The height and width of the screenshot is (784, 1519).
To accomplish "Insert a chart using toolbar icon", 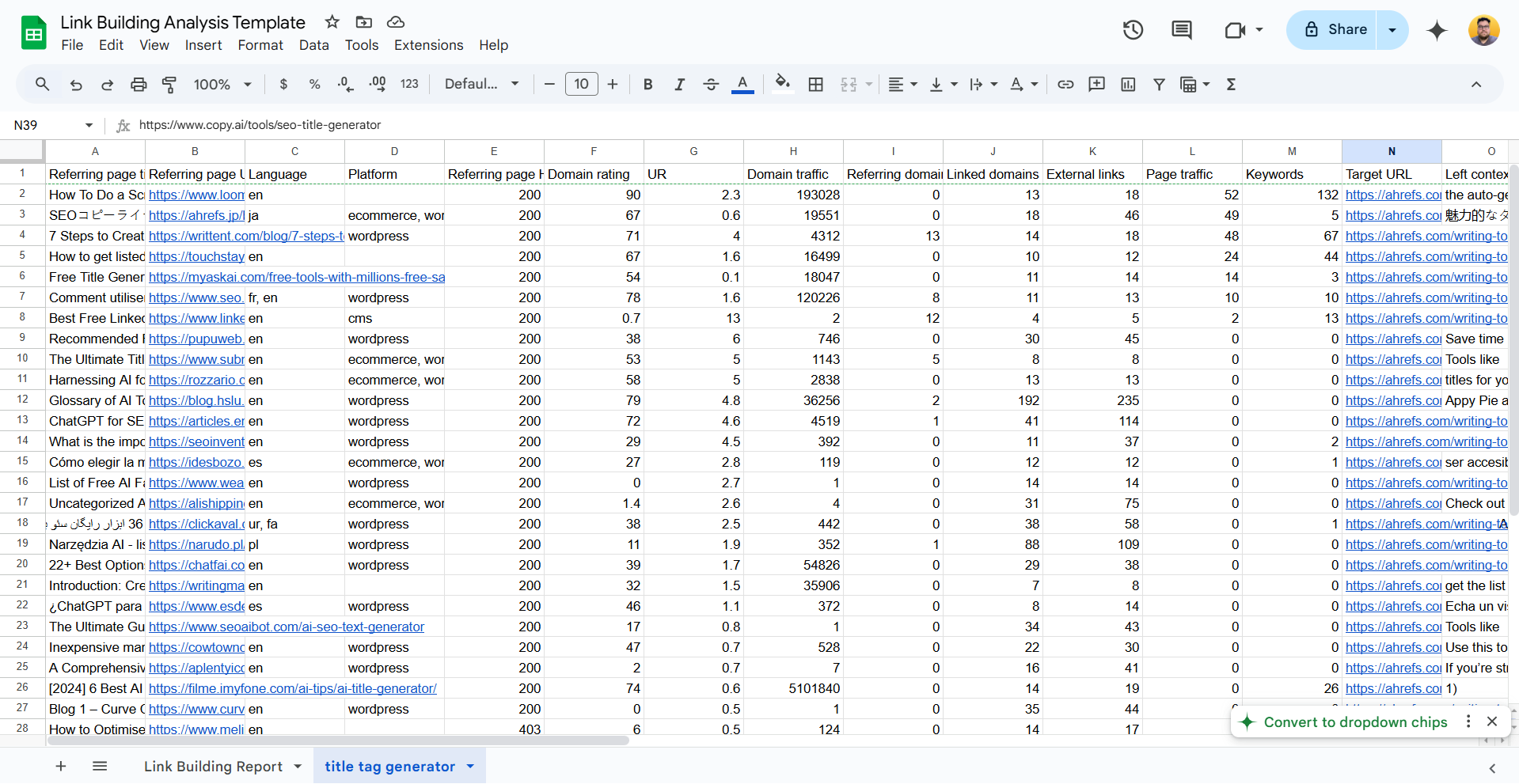I will (1128, 85).
